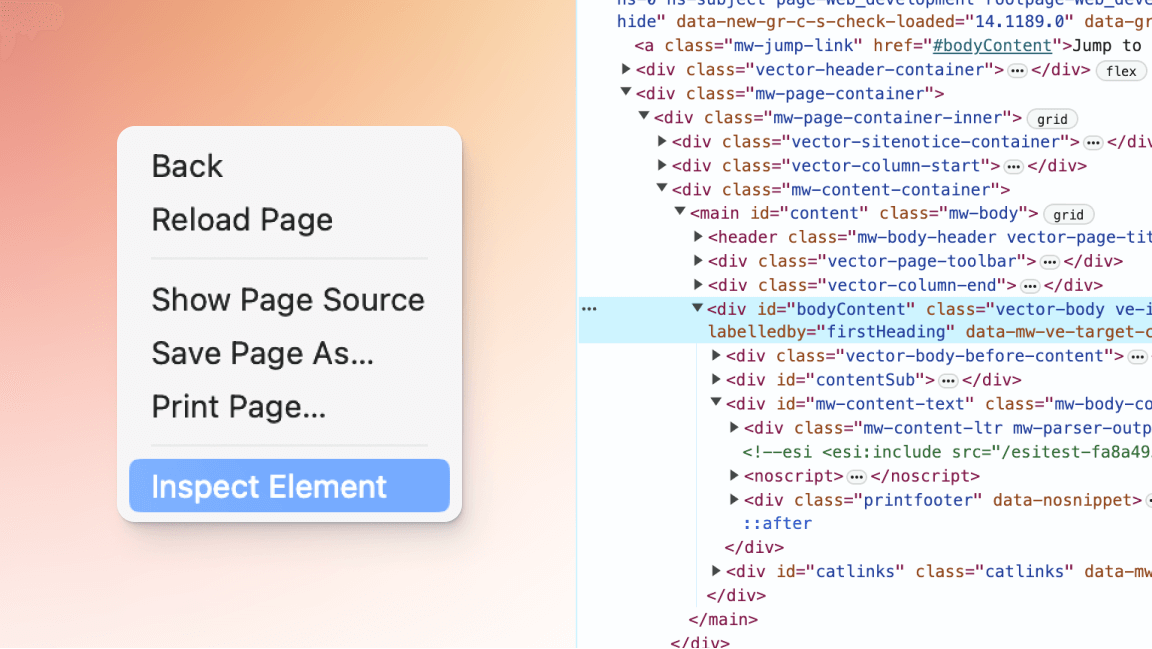
Task: Expand hidden children of vector-page-toolbar
Action: 1049,260
